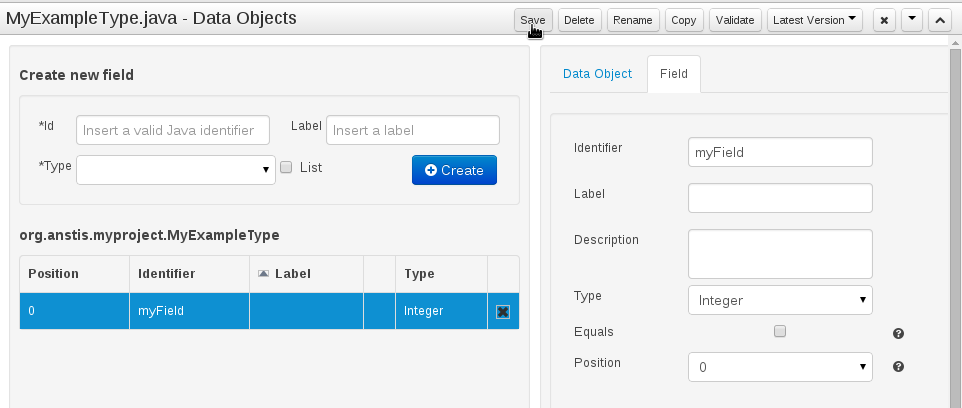This screenshot has height=408, width=962.
Task: Click the X close icon in the toolbar
Action: pos(884,20)
